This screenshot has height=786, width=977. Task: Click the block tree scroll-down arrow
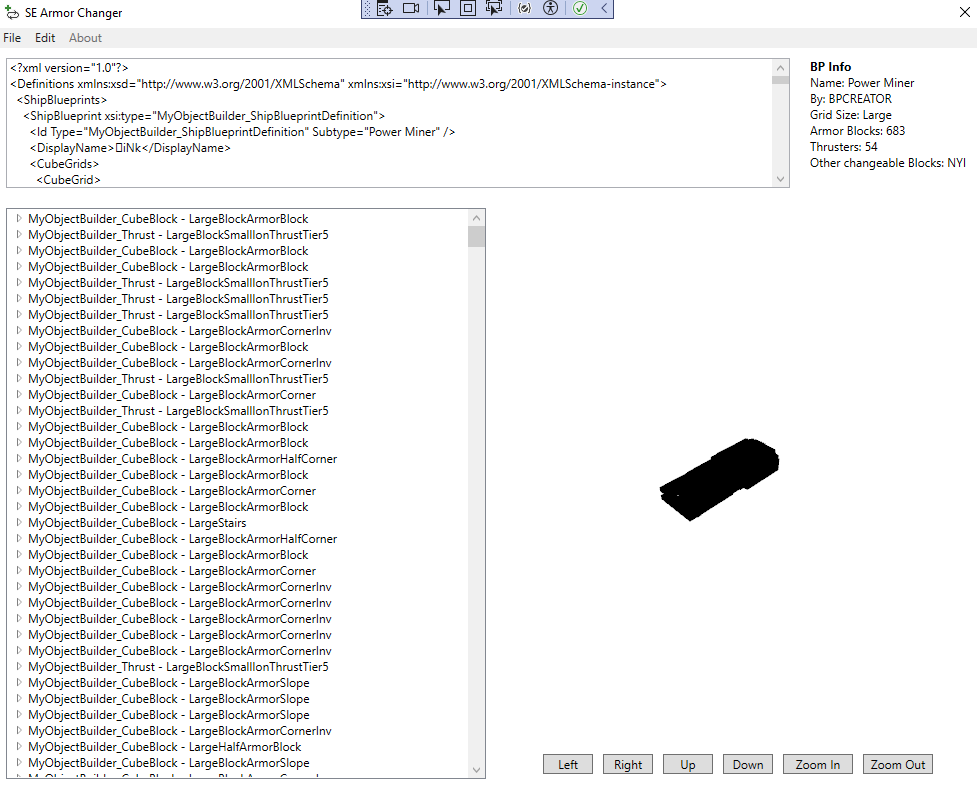476,770
